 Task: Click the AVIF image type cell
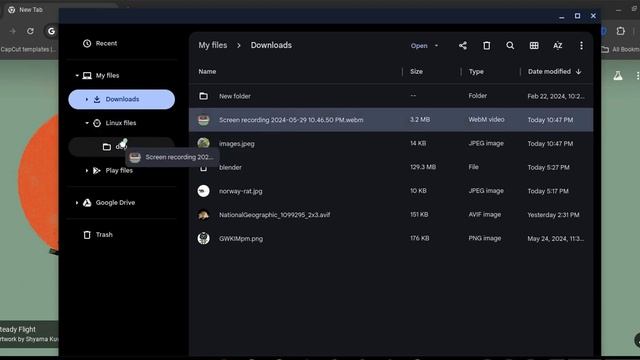(x=484, y=215)
